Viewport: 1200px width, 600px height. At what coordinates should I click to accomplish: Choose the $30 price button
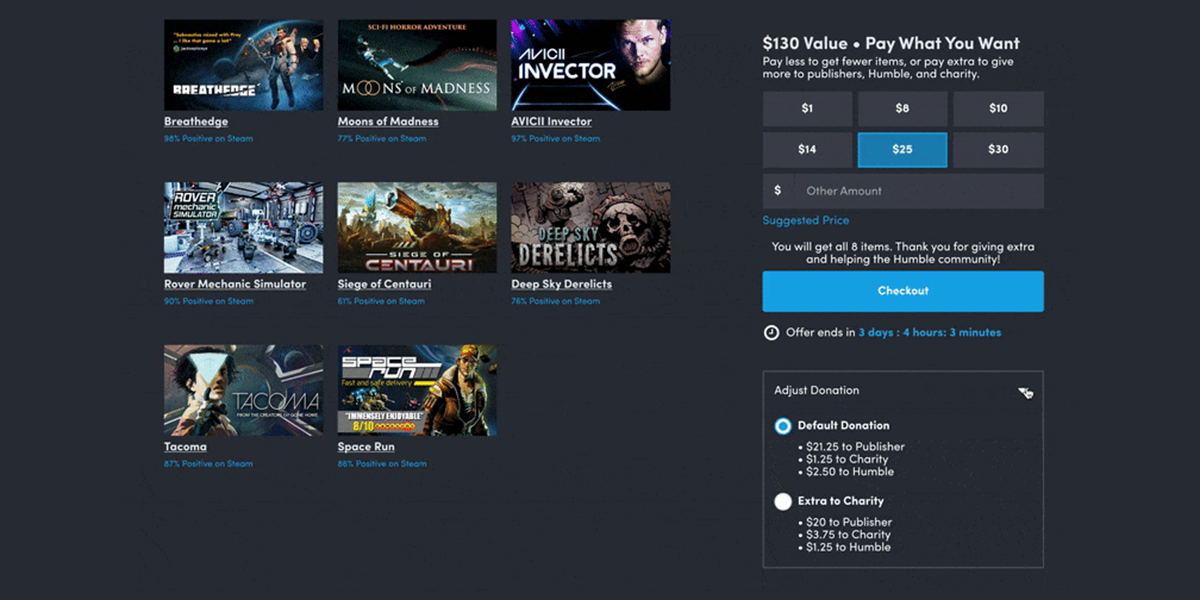pyautogui.click(x=998, y=150)
